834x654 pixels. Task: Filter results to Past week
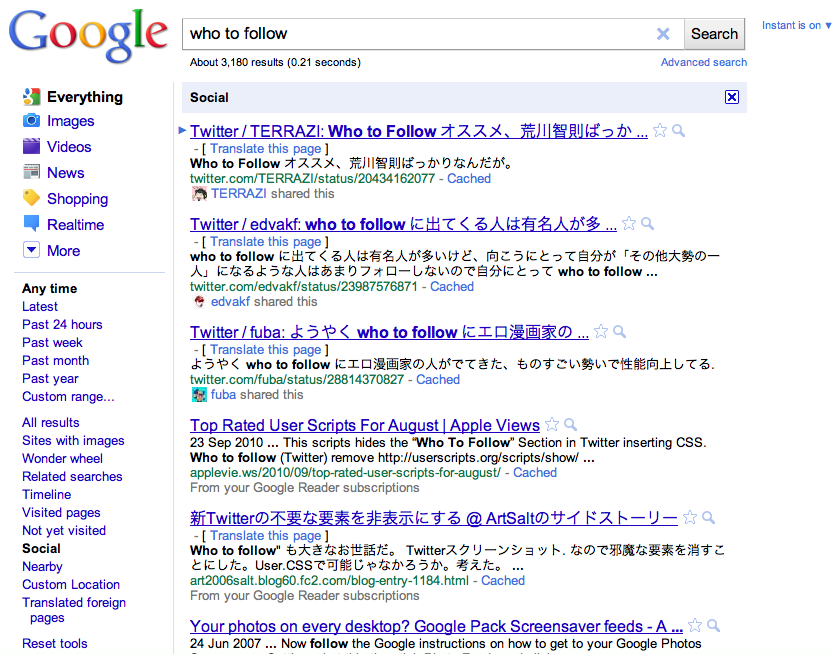(x=52, y=342)
